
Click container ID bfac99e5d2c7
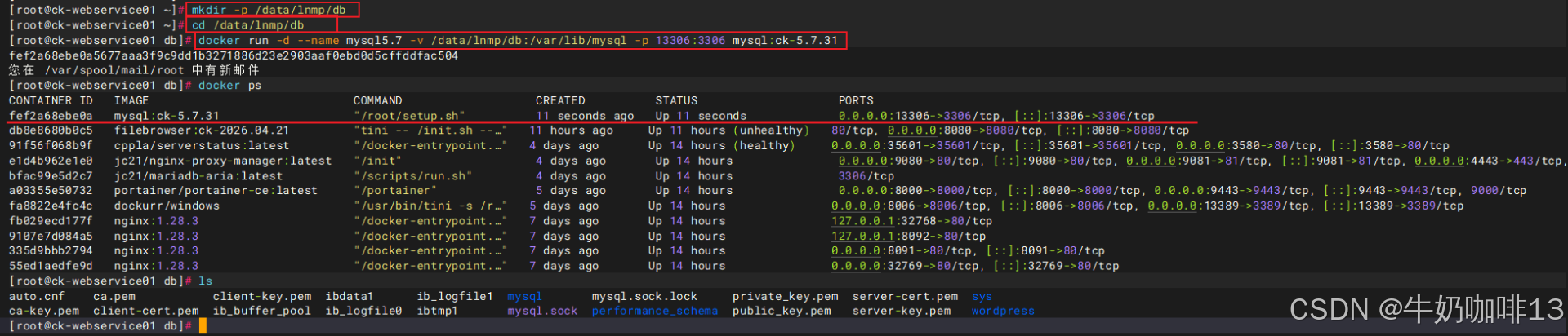tap(51, 175)
